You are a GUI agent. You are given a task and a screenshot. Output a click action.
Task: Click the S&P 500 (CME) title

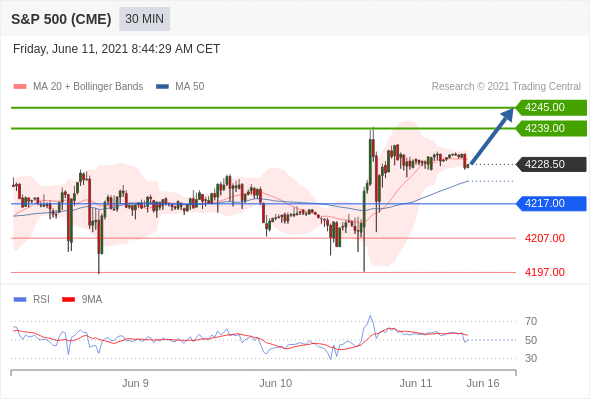pyautogui.click(x=61, y=19)
